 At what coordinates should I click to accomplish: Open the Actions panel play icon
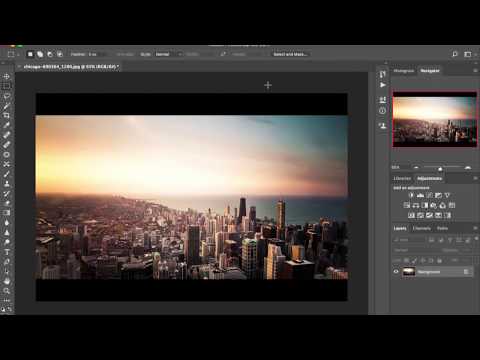(383, 85)
